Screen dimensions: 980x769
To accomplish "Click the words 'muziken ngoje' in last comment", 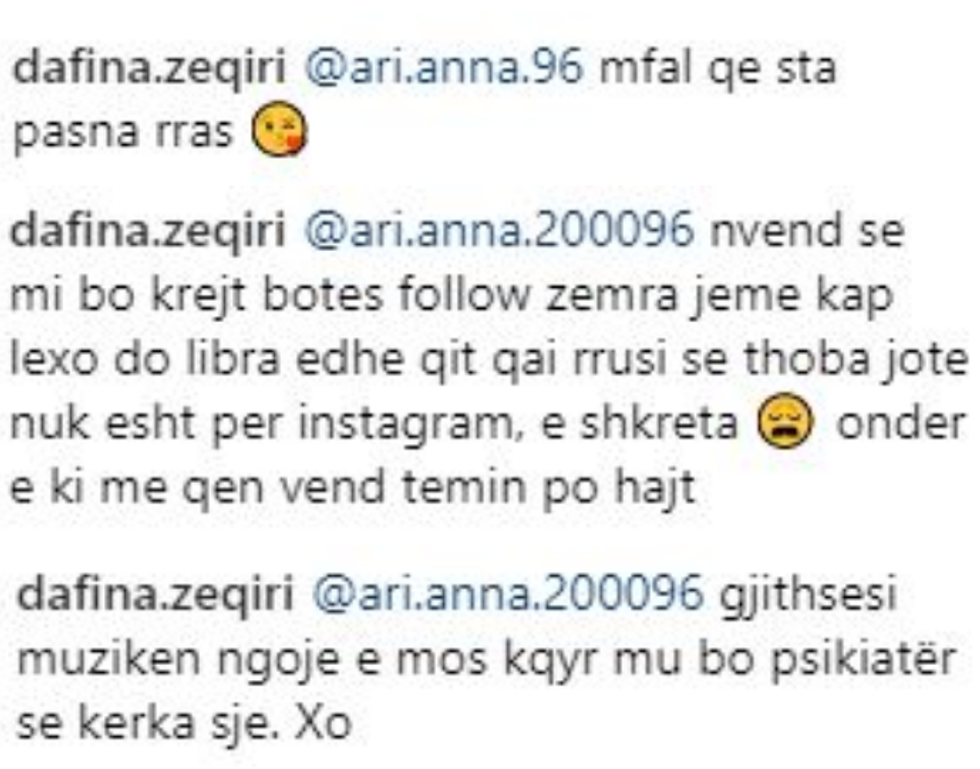I will click(179, 660).
